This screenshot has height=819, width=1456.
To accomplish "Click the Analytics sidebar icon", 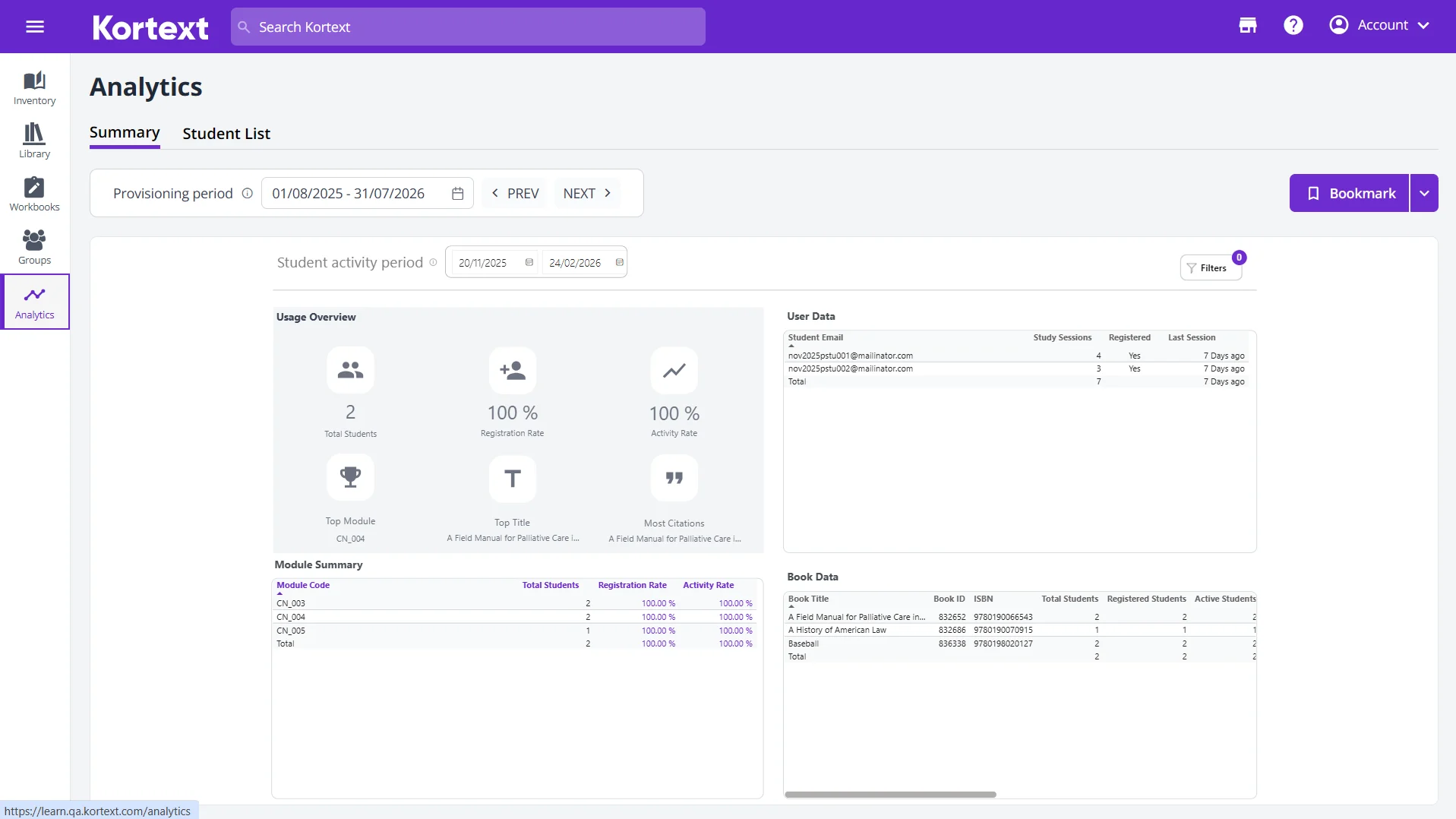I will click(34, 301).
